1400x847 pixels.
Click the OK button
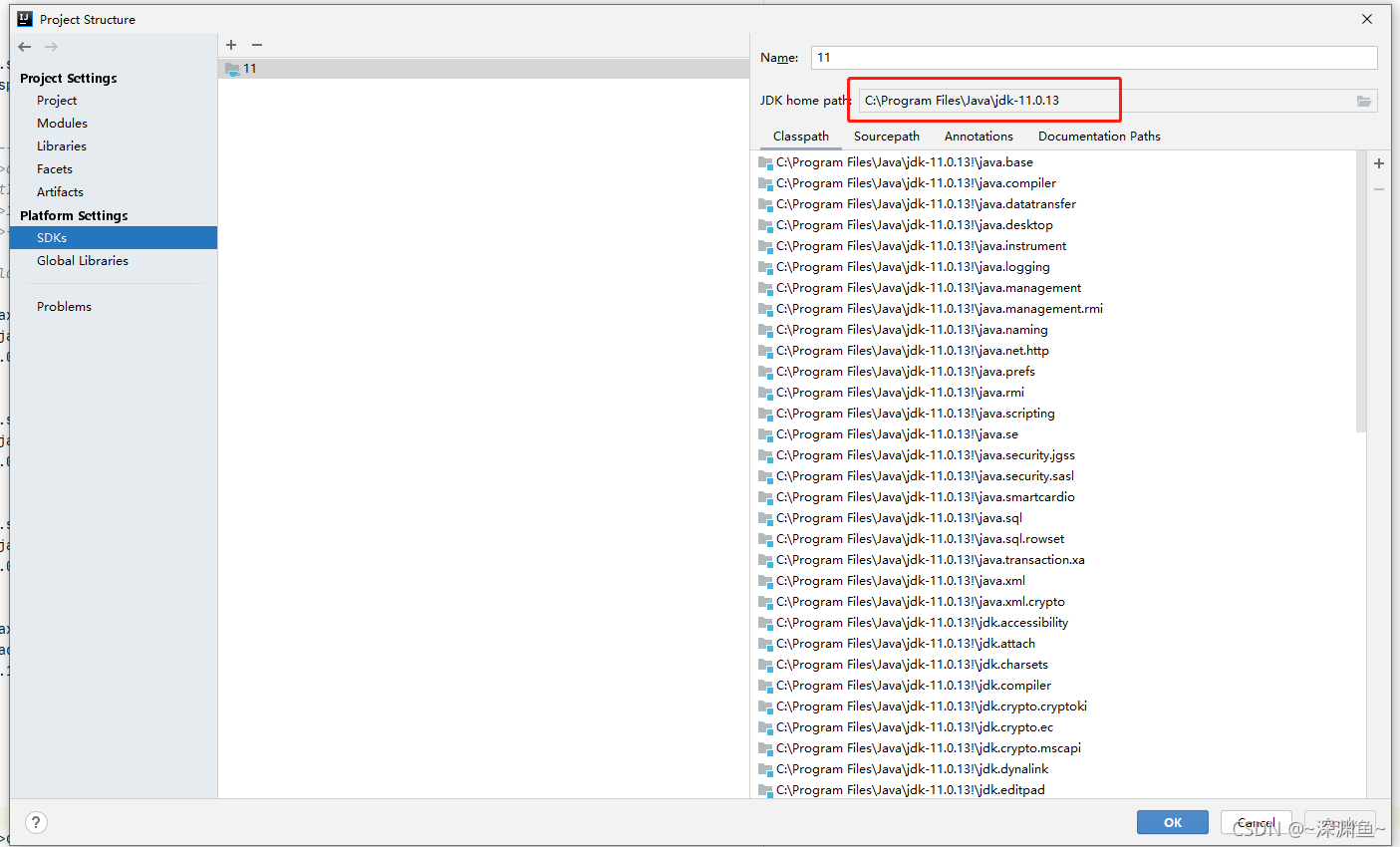[1173, 822]
